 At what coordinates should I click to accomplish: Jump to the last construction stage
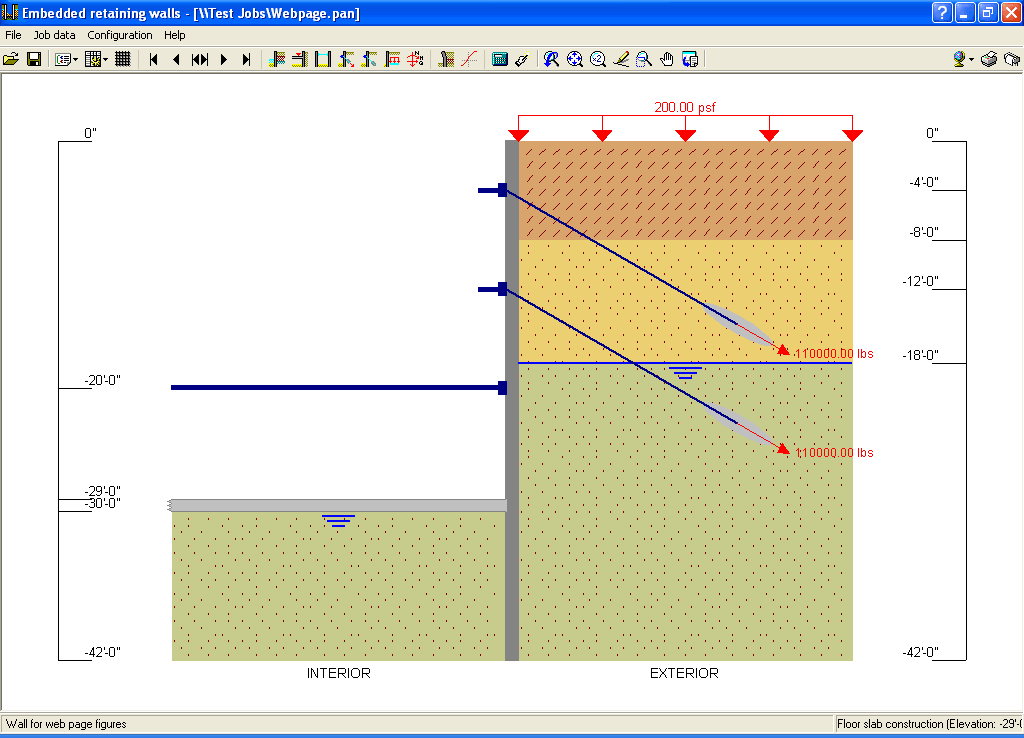click(246, 59)
